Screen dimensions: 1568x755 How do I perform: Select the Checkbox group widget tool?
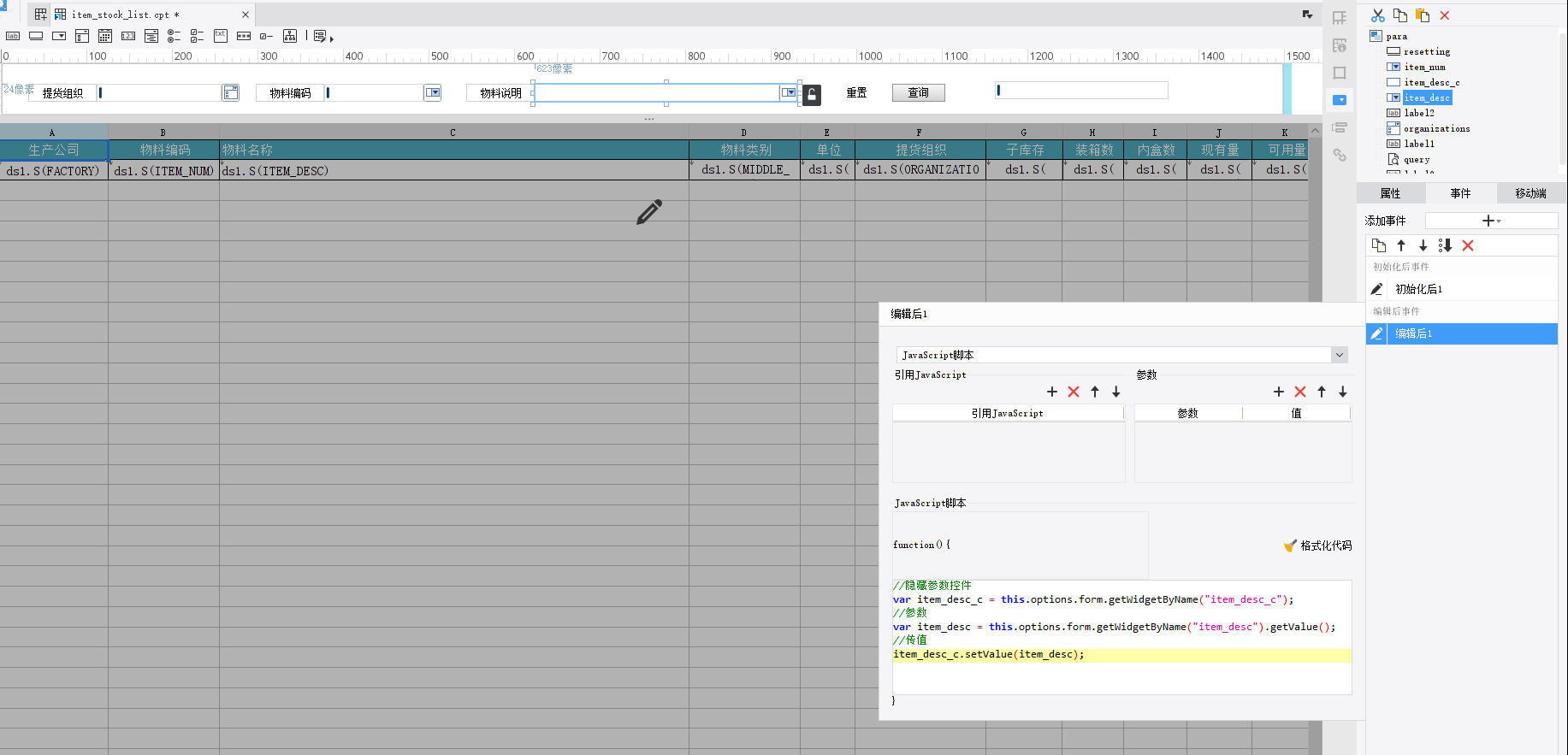[197, 36]
